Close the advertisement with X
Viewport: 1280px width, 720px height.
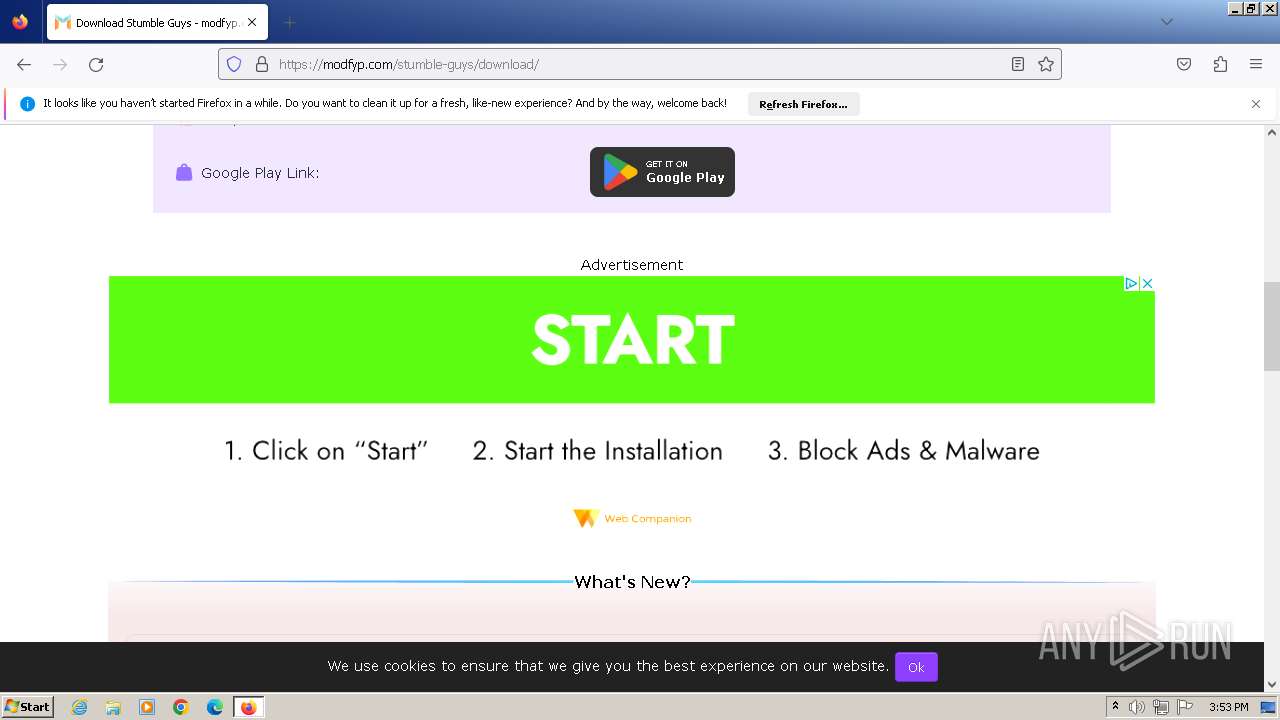(1147, 284)
